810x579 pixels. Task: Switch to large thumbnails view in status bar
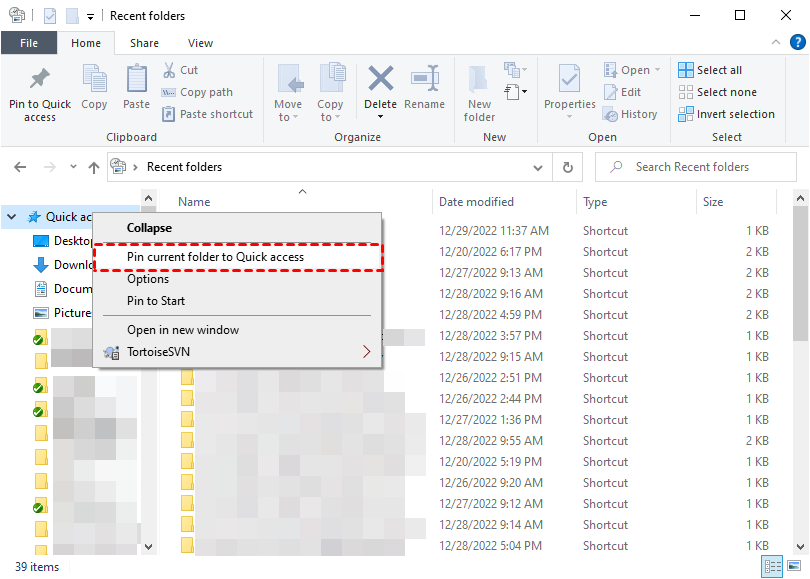point(794,567)
